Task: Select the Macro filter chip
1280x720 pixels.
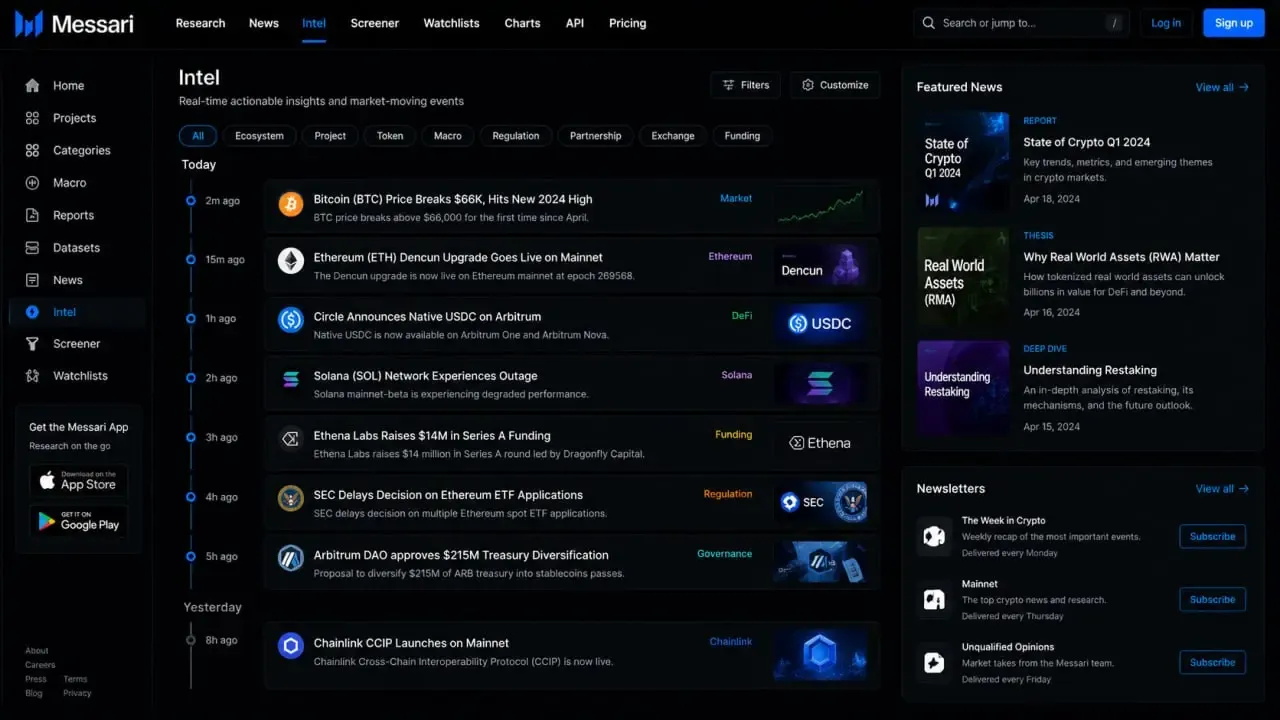Action: (448, 136)
